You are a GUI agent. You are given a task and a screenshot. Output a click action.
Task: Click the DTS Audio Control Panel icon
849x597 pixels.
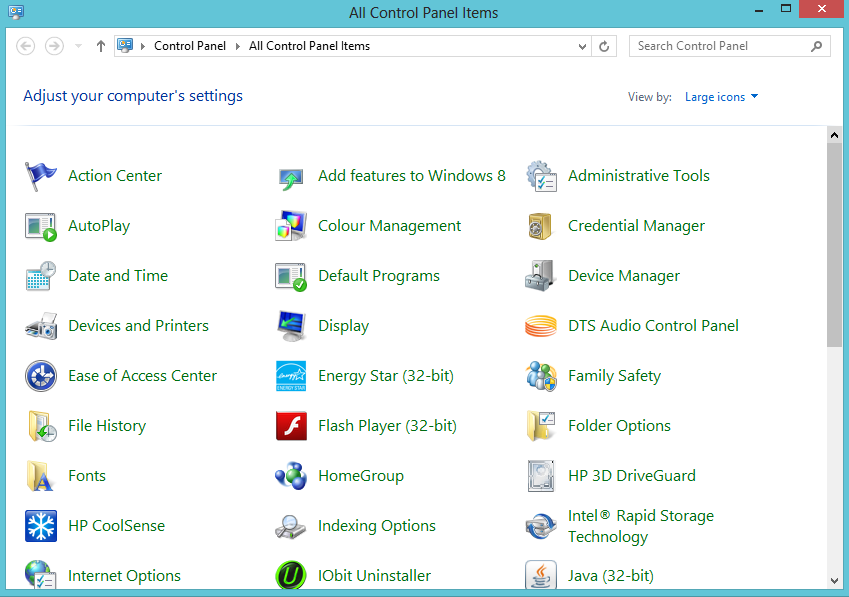(x=541, y=326)
